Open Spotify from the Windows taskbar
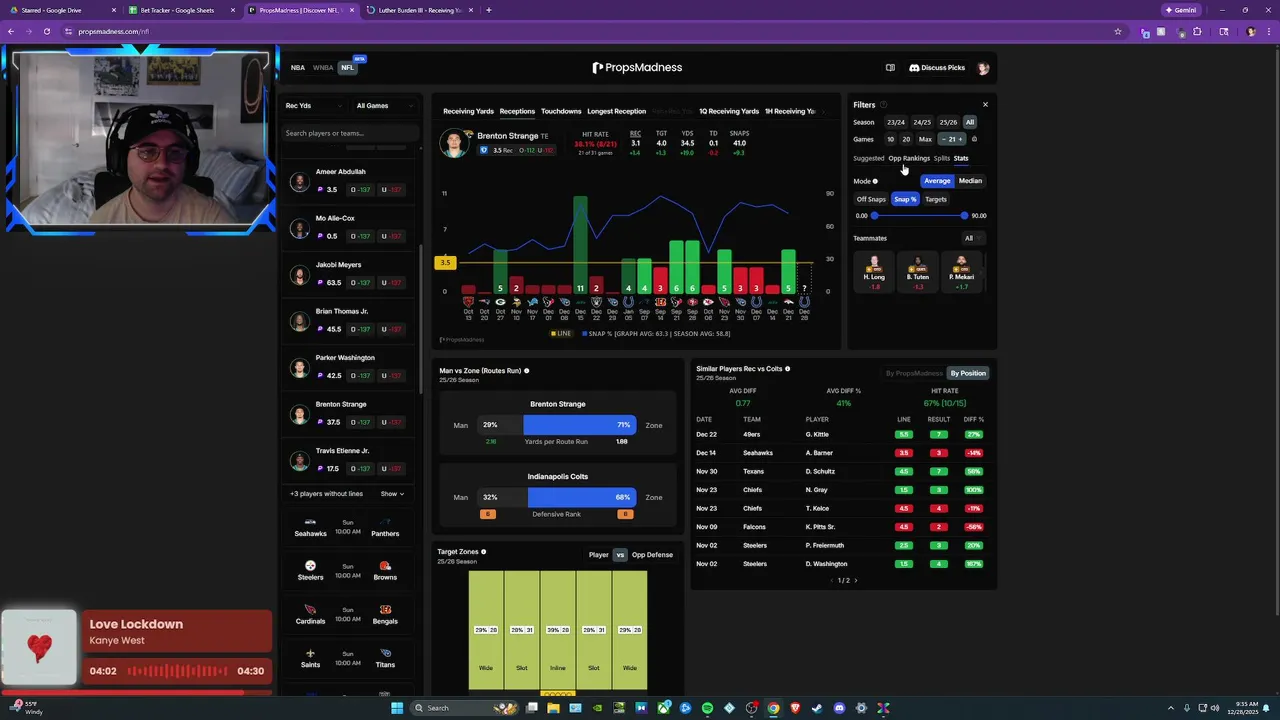Screen dimensions: 1280x720 tap(707, 708)
